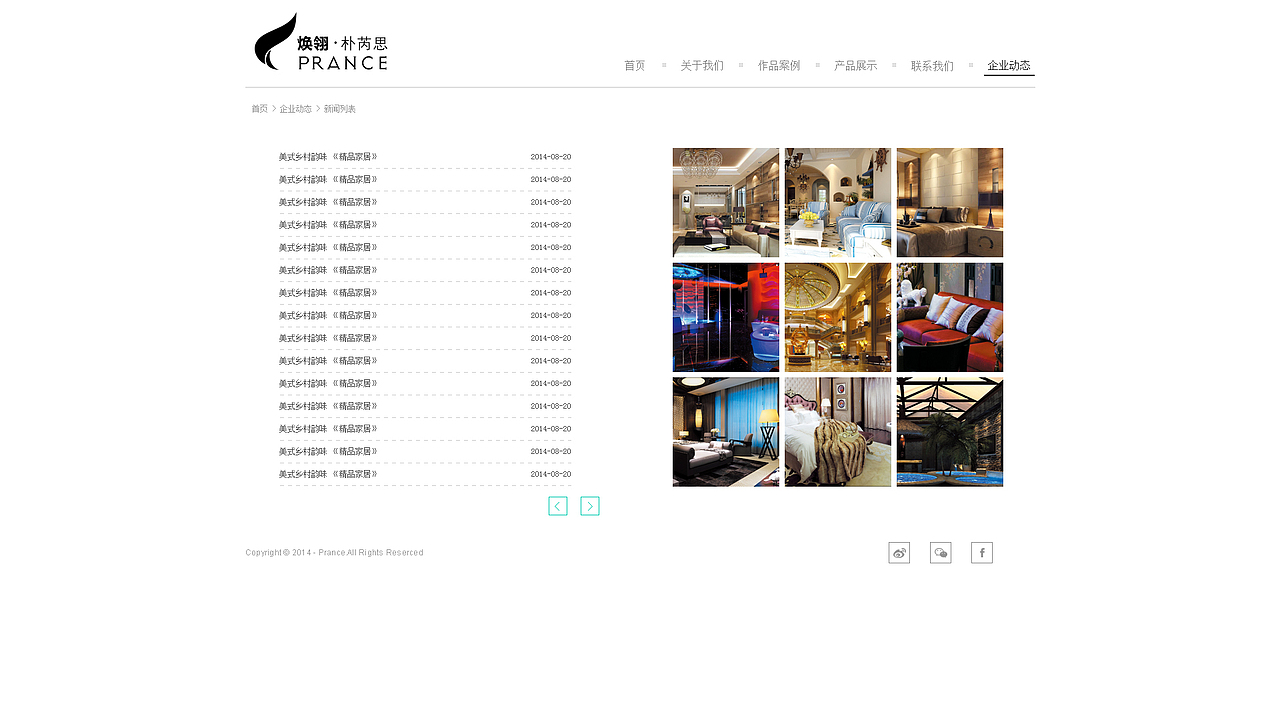Screen dimensions: 1280x720
Task: Open the bed with fur blanket thumbnail
Action: [838, 432]
